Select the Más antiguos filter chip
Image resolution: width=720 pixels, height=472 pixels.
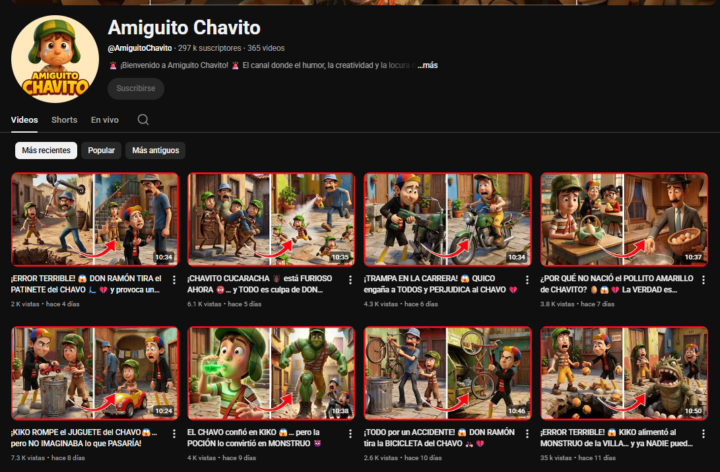pos(155,150)
